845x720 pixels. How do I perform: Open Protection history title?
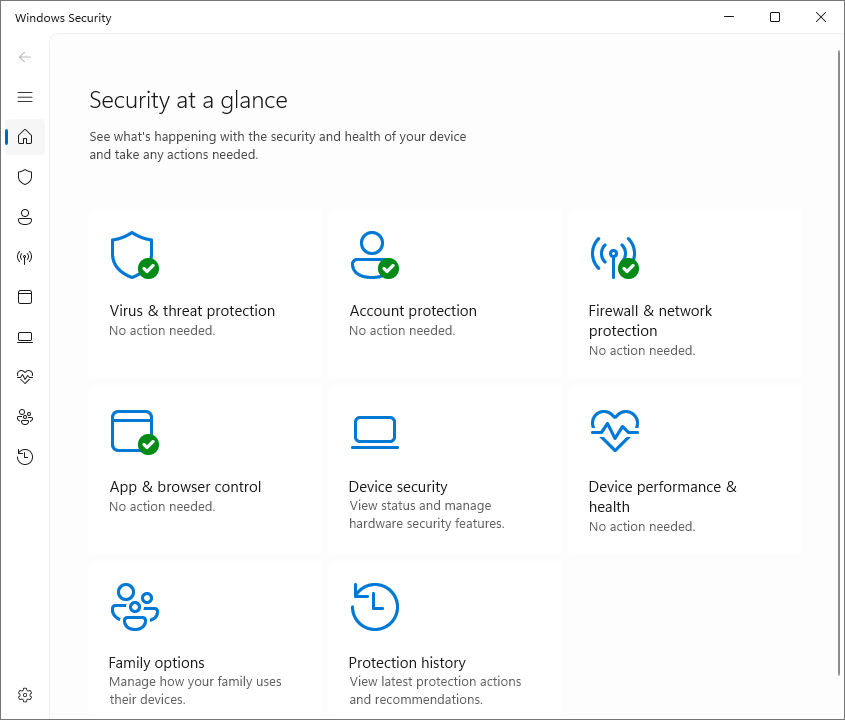pyautogui.click(x=407, y=663)
